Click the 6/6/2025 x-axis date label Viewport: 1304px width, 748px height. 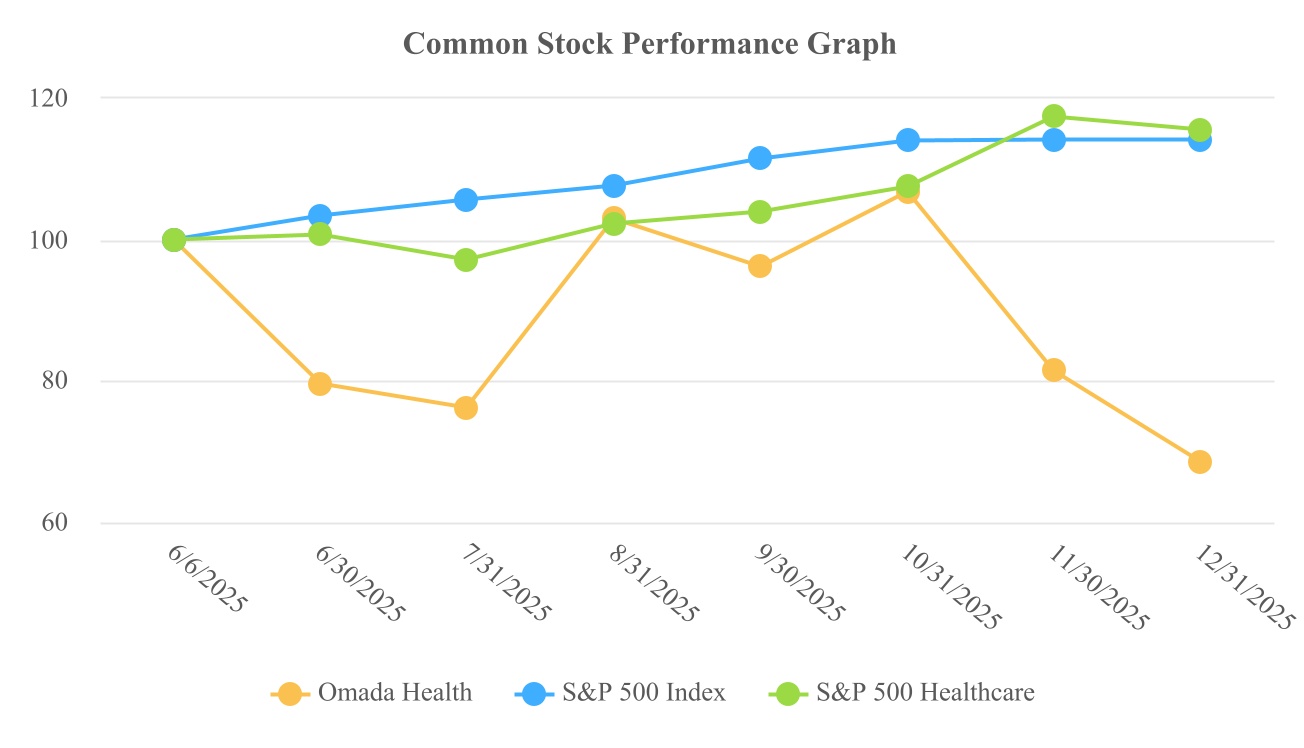click(203, 580)
